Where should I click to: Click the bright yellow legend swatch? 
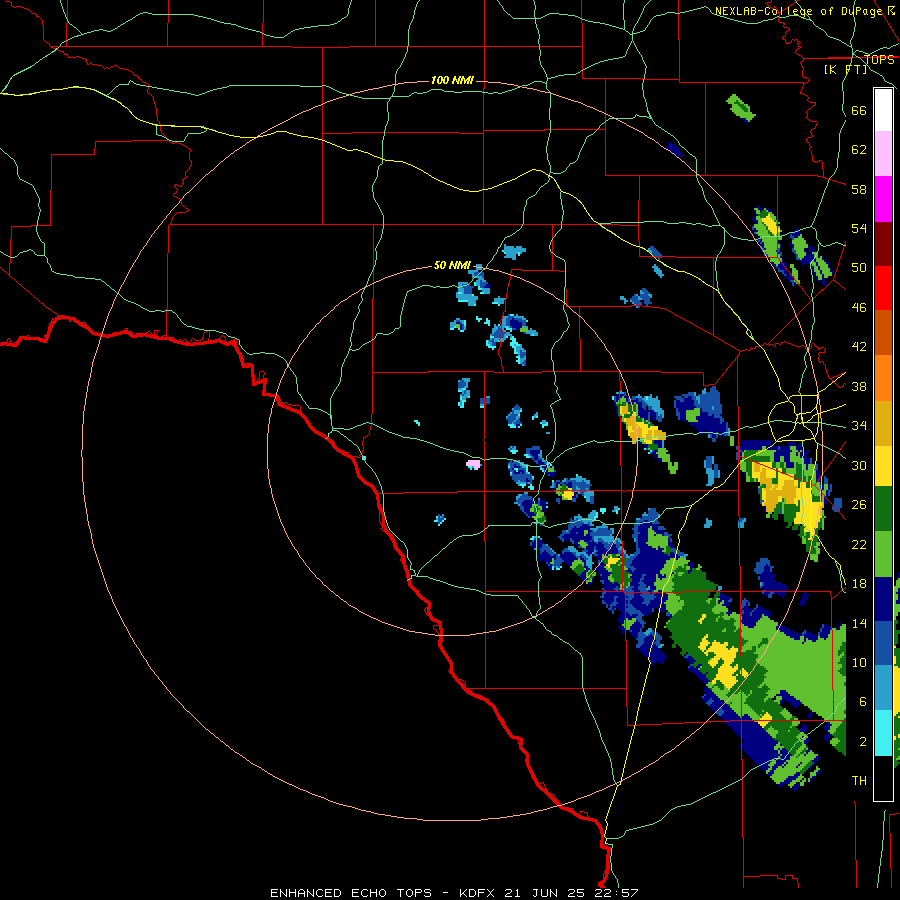click(x=883, y=466)
